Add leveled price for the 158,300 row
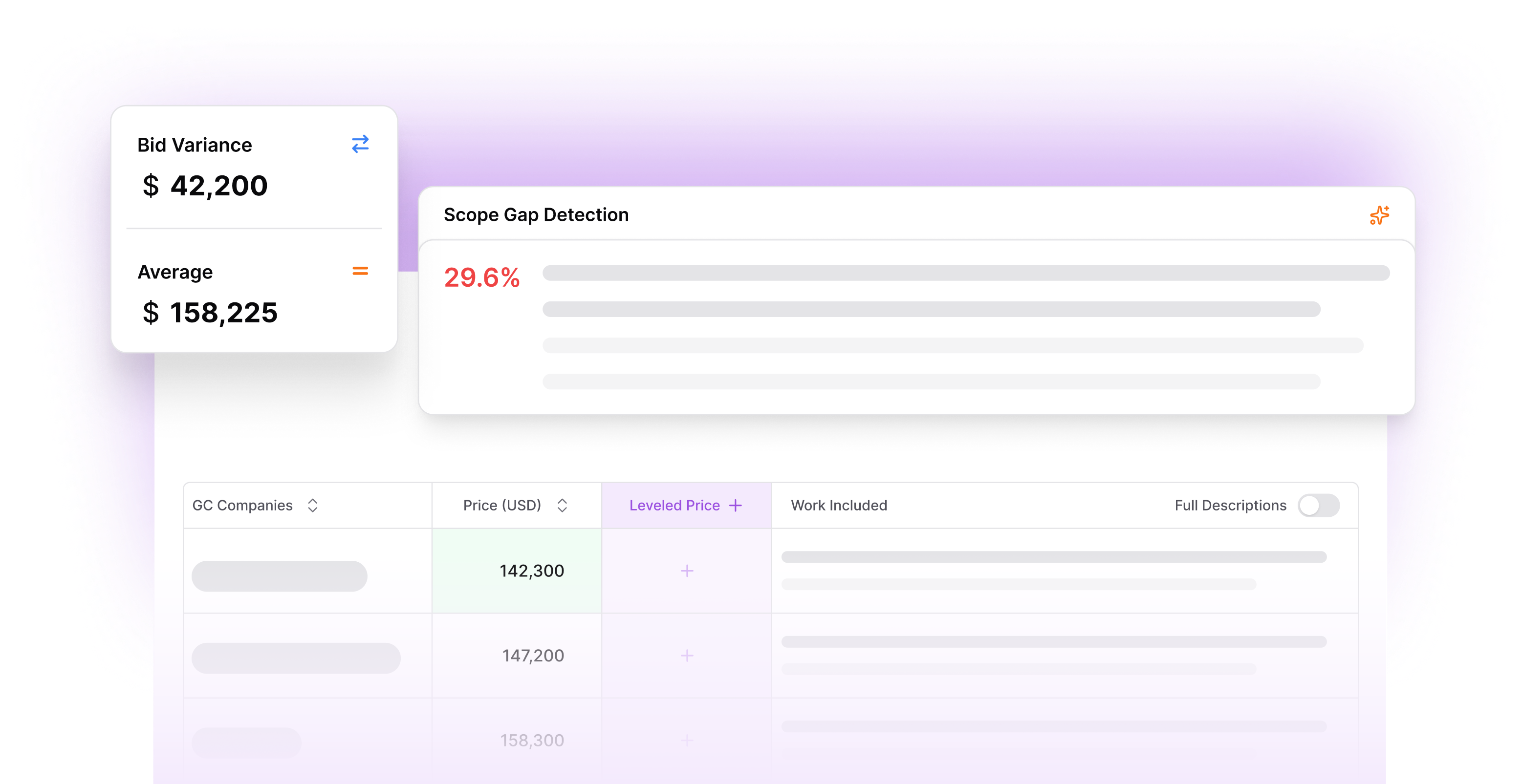 [x=686, y=740]
